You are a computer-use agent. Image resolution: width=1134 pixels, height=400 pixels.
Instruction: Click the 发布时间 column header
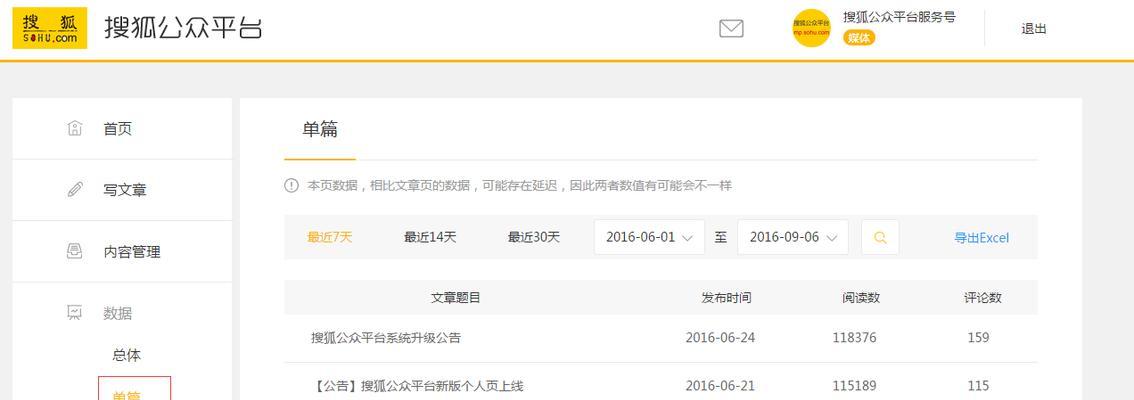click(x=726, y=297)
